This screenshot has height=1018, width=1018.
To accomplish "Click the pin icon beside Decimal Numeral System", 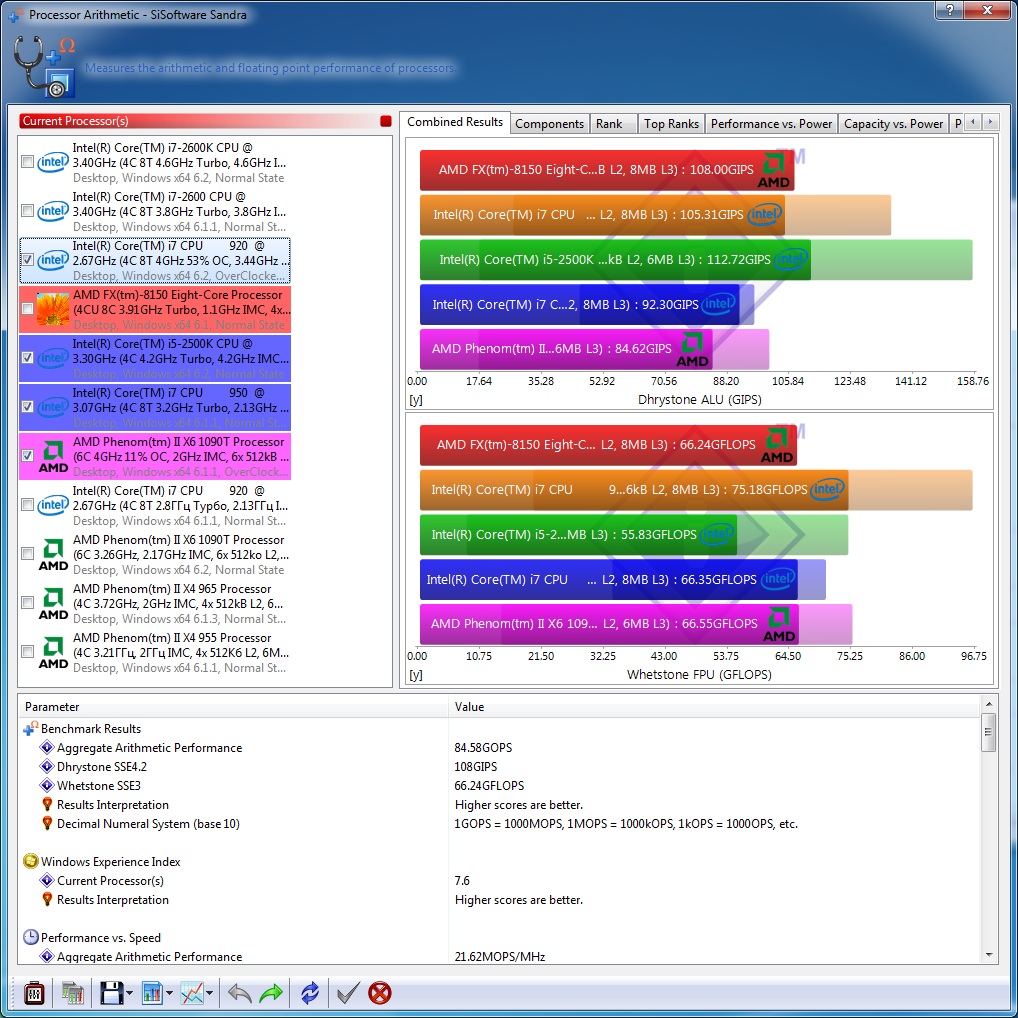I will click(47, 823).
